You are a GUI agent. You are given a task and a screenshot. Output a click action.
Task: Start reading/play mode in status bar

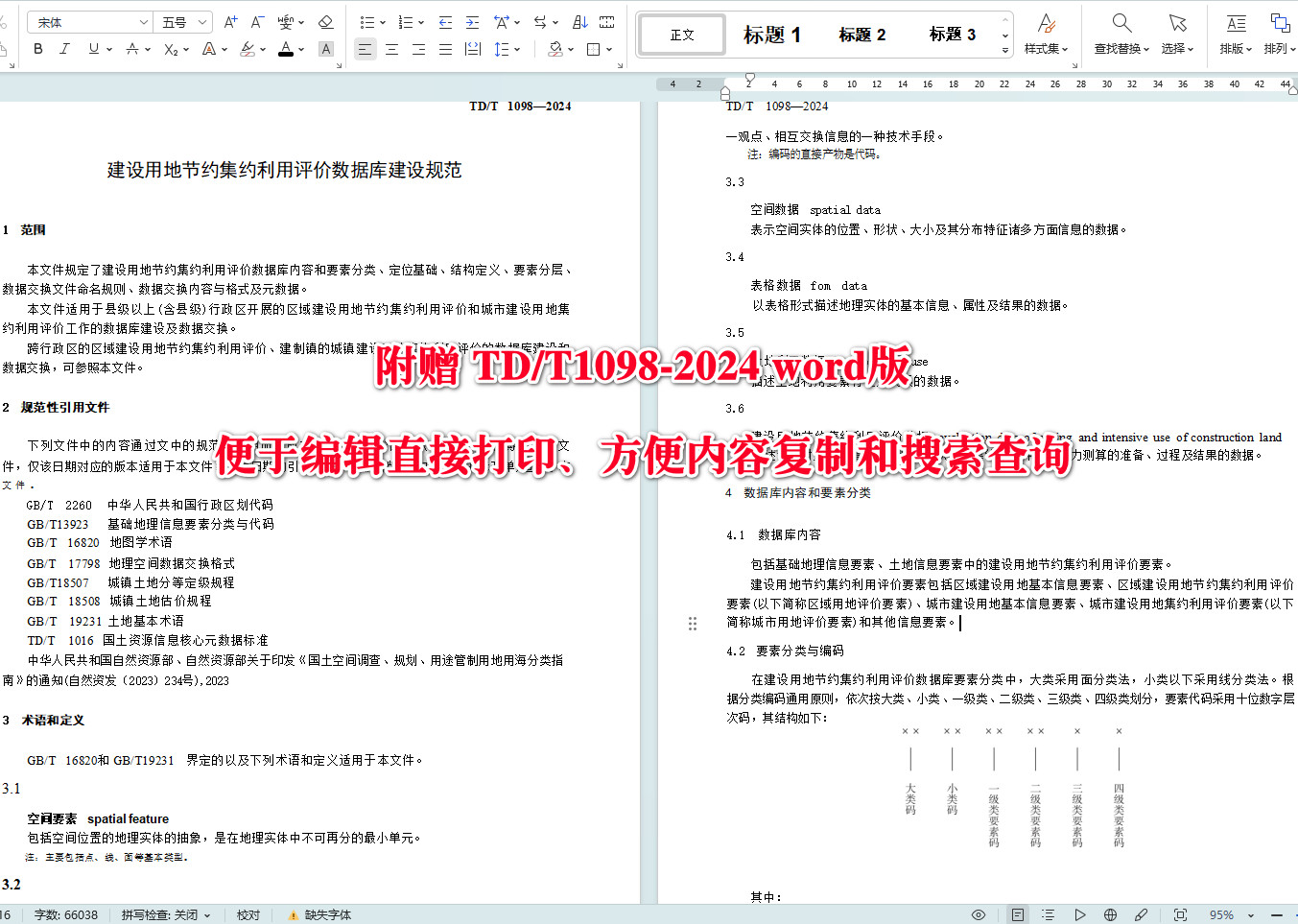pyautogui.click(x=1079, y=914)
